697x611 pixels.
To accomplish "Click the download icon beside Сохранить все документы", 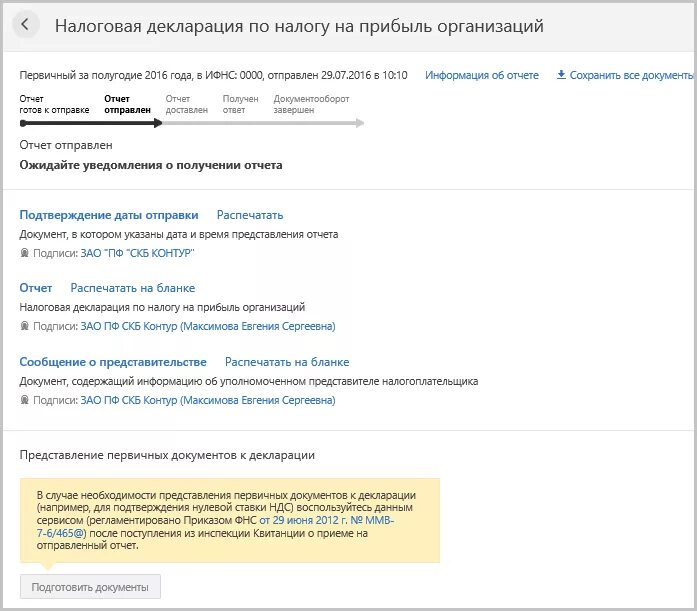I will 561,75.
